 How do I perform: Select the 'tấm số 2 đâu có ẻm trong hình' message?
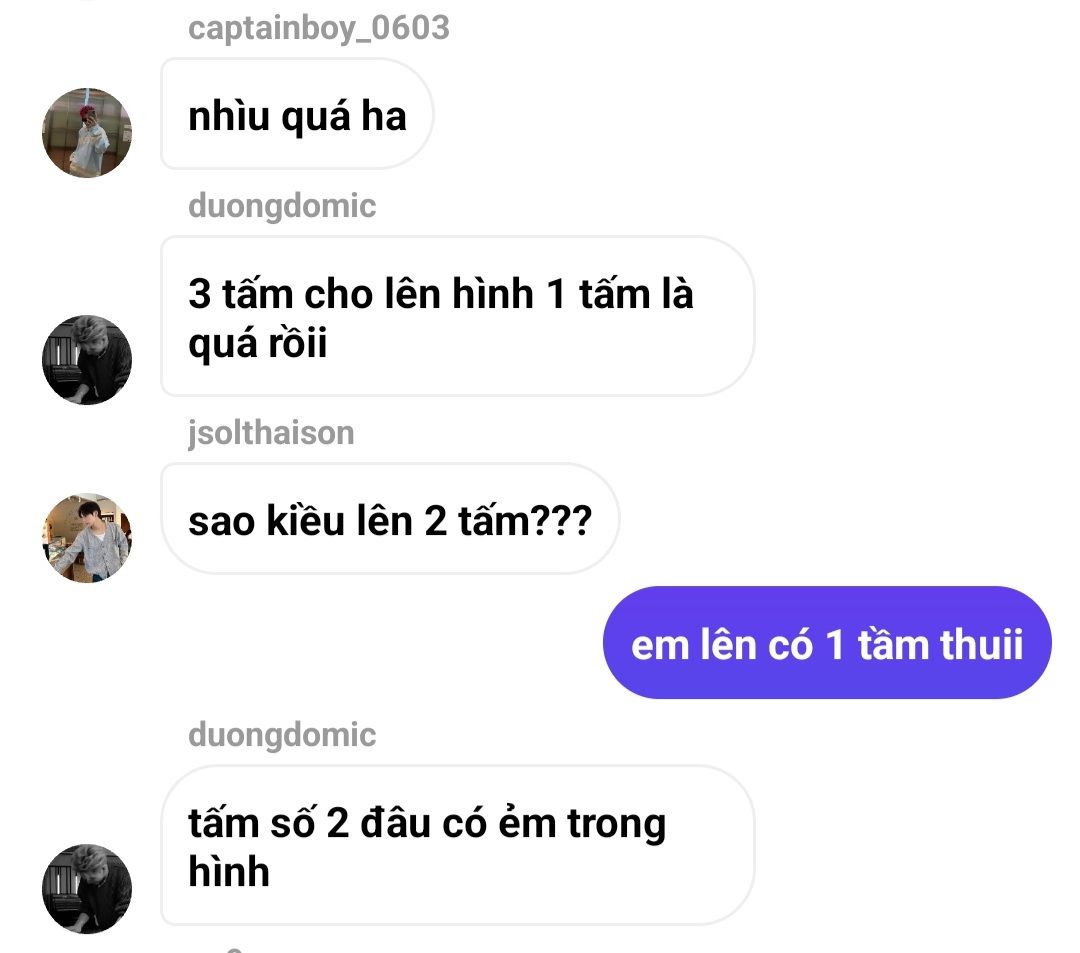457,845
